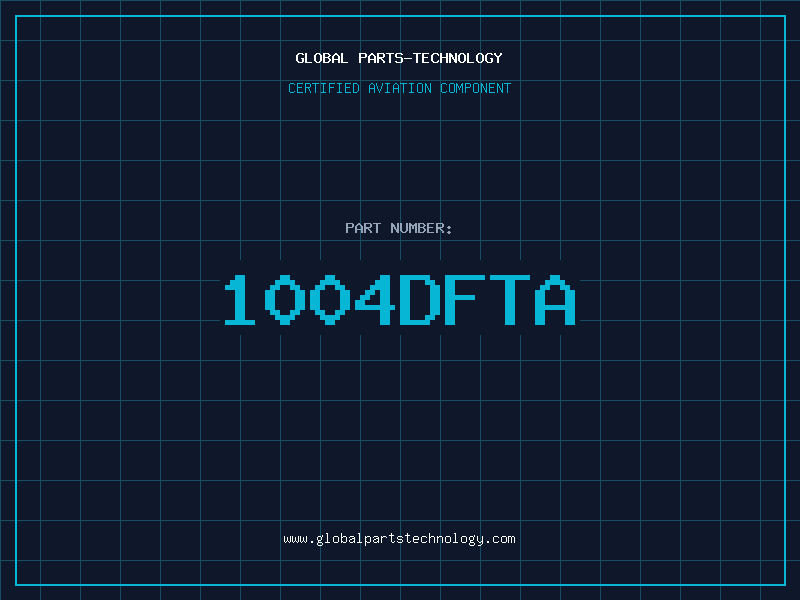The width and height of the screenshot is (800, 600).
Task: Select the 'PART NUMBER:' label
Action: pyautogui.click(x=399, y=228)
